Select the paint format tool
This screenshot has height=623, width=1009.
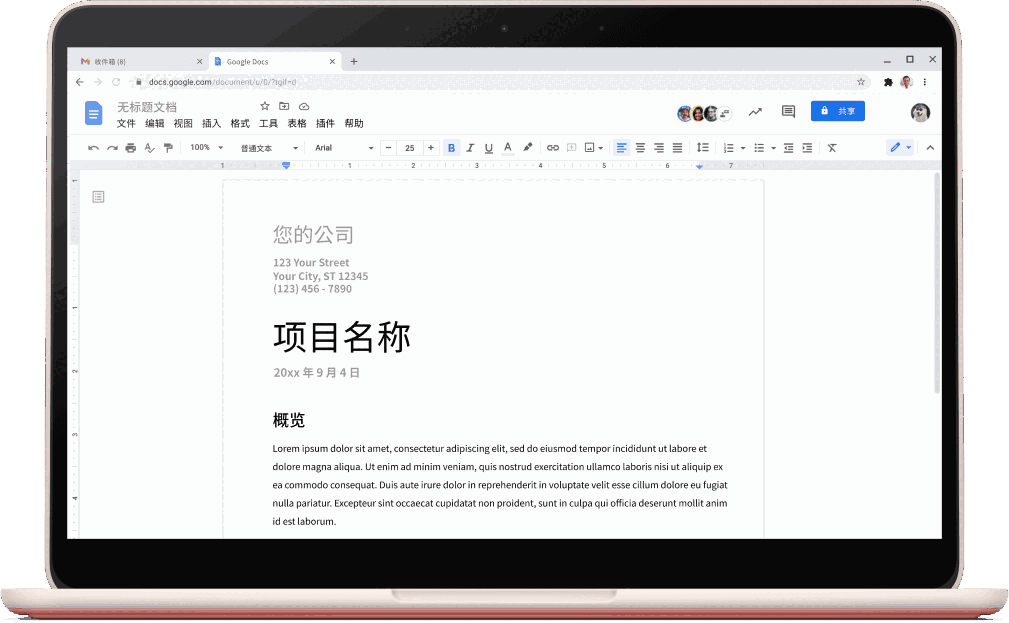coord(167,147)
